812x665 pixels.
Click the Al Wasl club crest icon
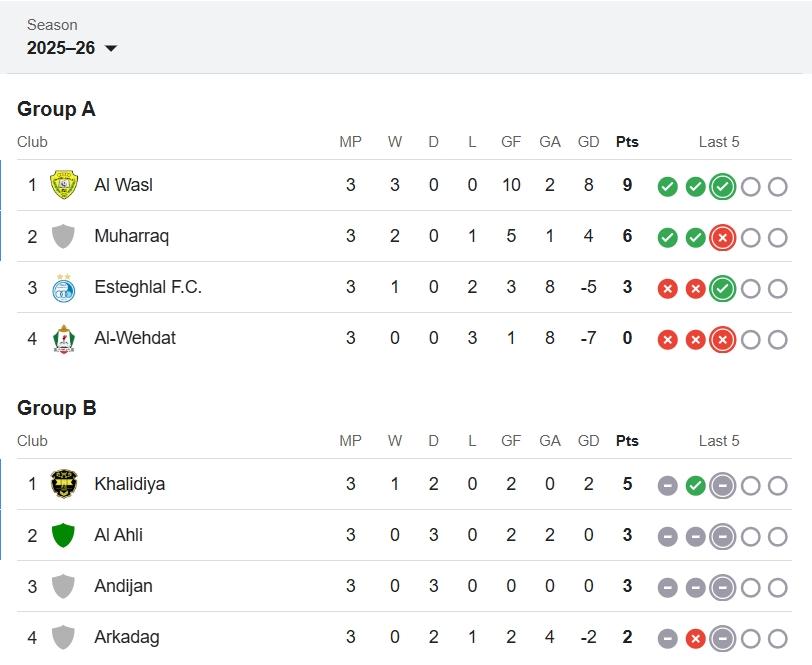pyautogui.click(x=63, y=185)
